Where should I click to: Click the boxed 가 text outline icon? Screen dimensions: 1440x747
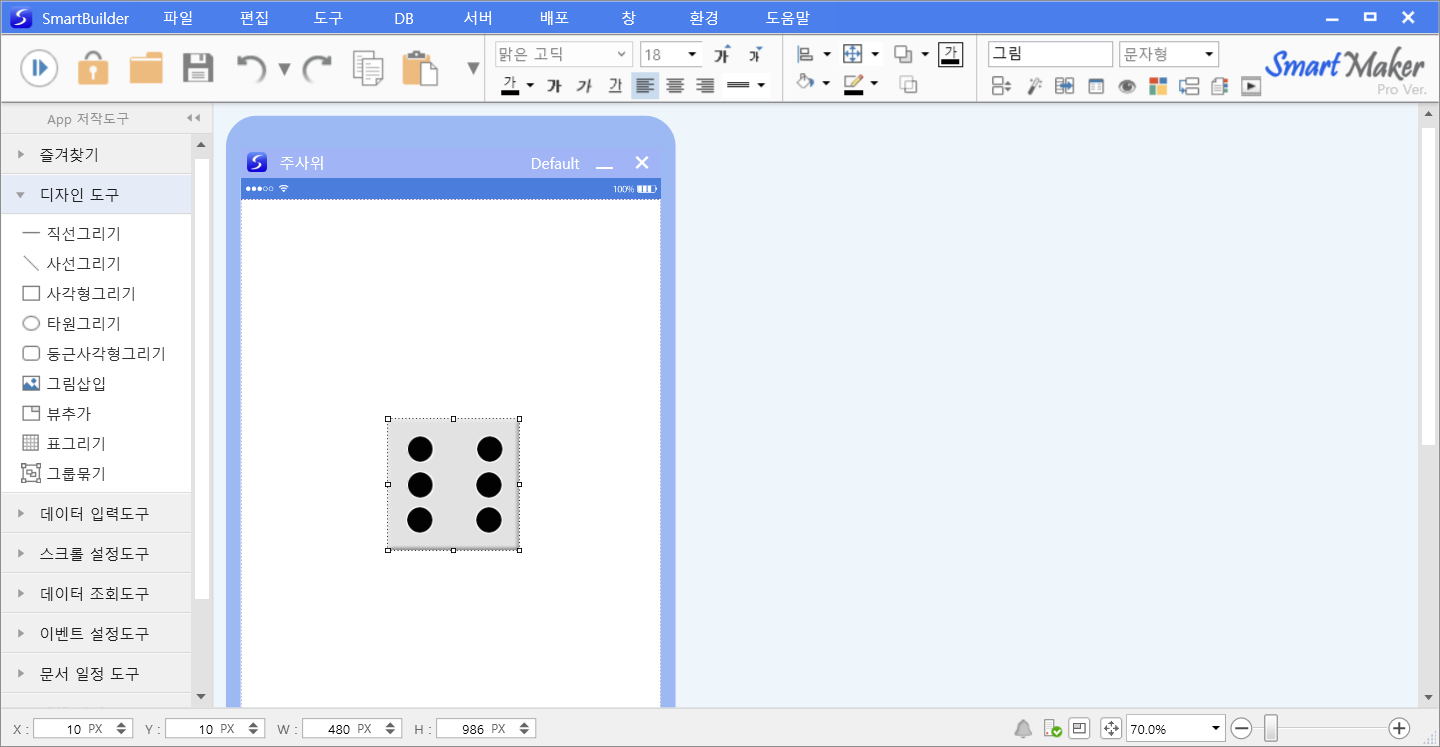click(x=950, y=55)
